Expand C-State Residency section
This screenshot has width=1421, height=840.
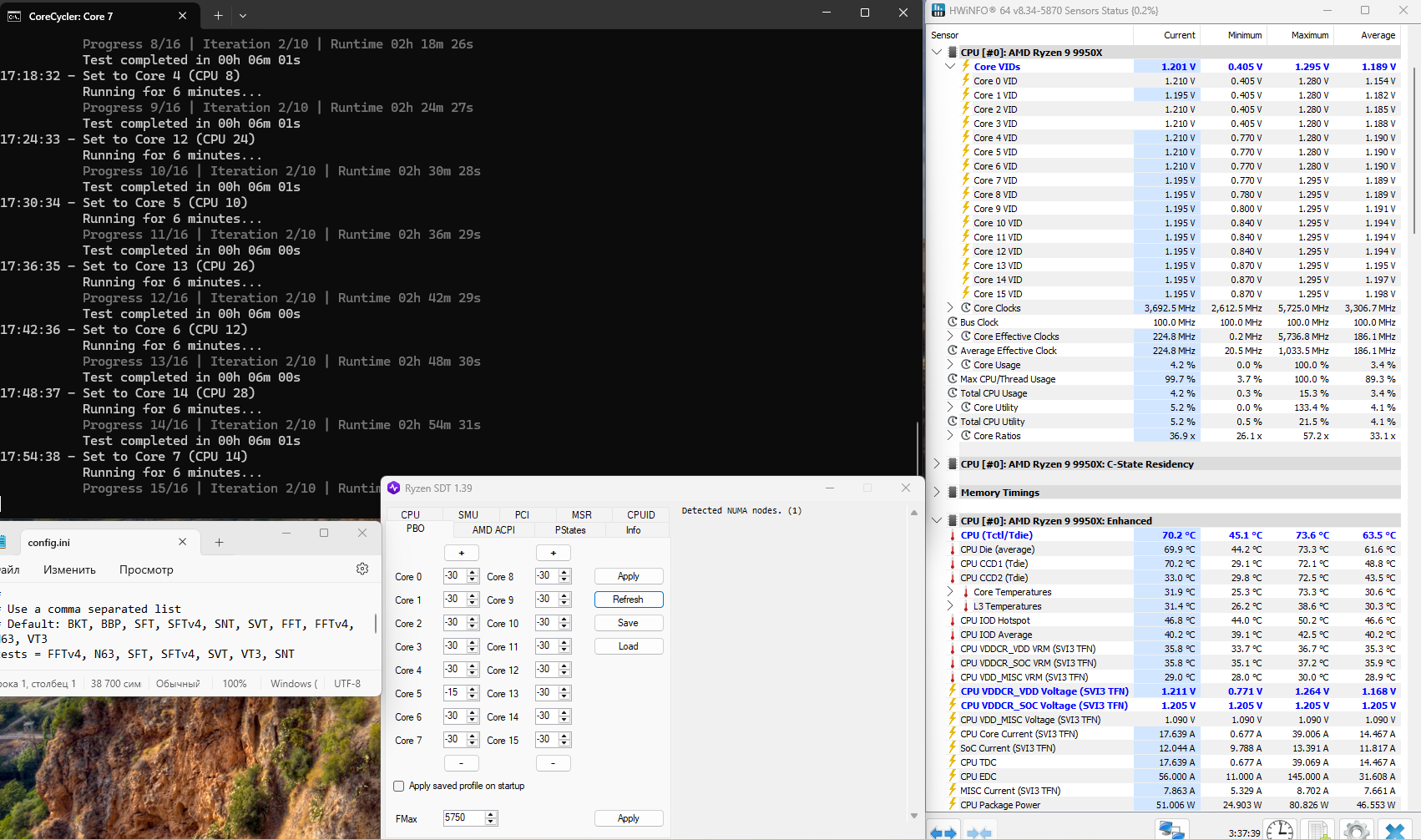pyautogui.click(x=937, y=464)
